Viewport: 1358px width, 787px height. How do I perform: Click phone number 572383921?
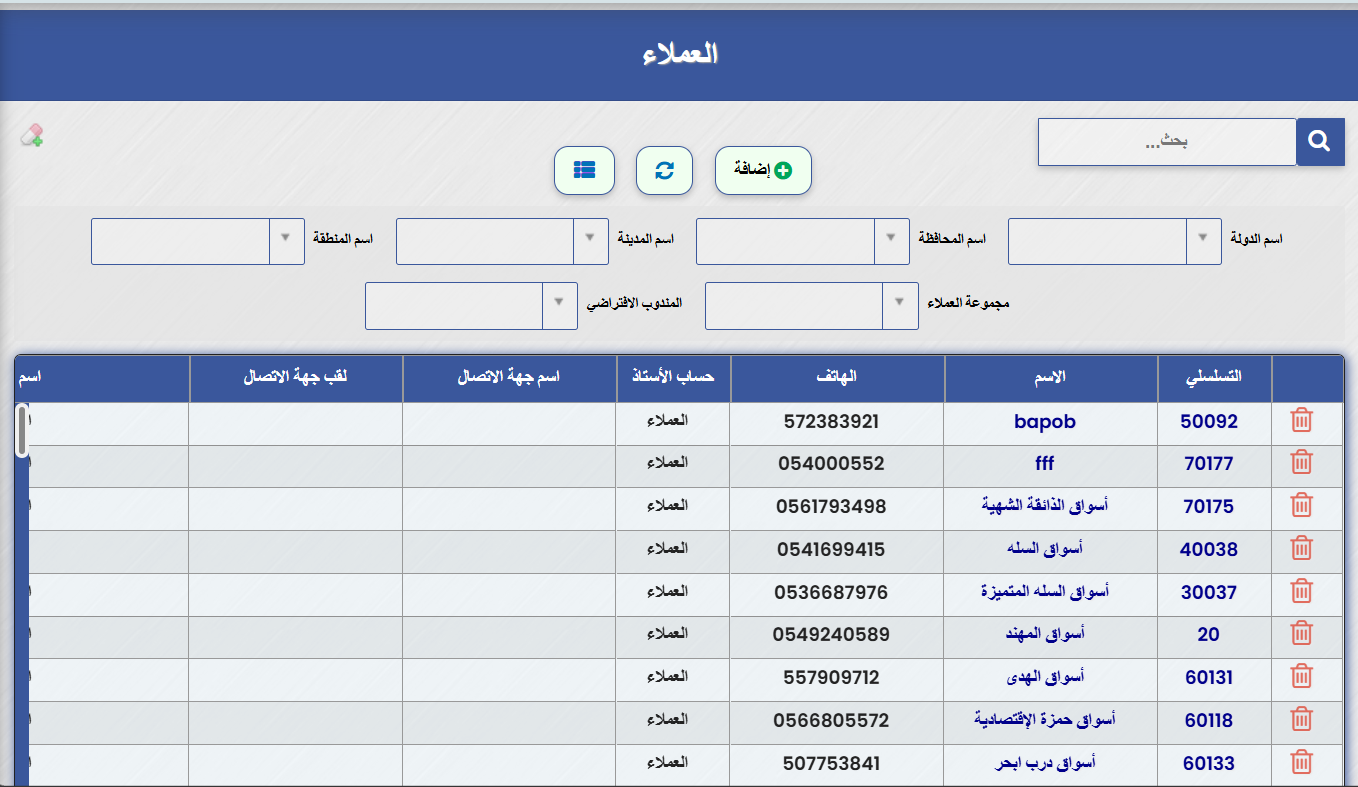click(x=831, y=421)
